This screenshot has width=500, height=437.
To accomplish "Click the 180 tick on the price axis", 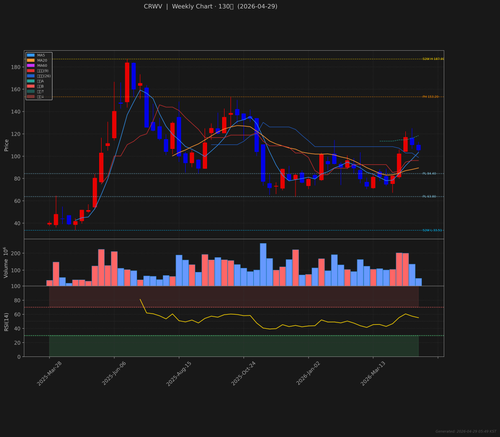I will (16, 67).
